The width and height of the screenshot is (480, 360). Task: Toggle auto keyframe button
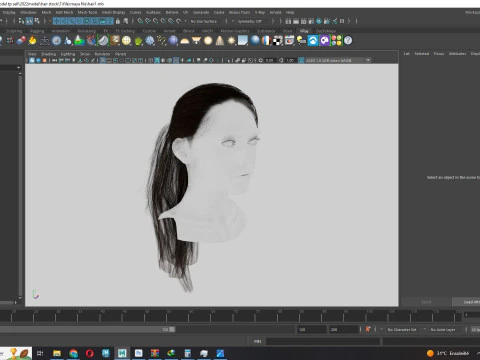point(368,329)
